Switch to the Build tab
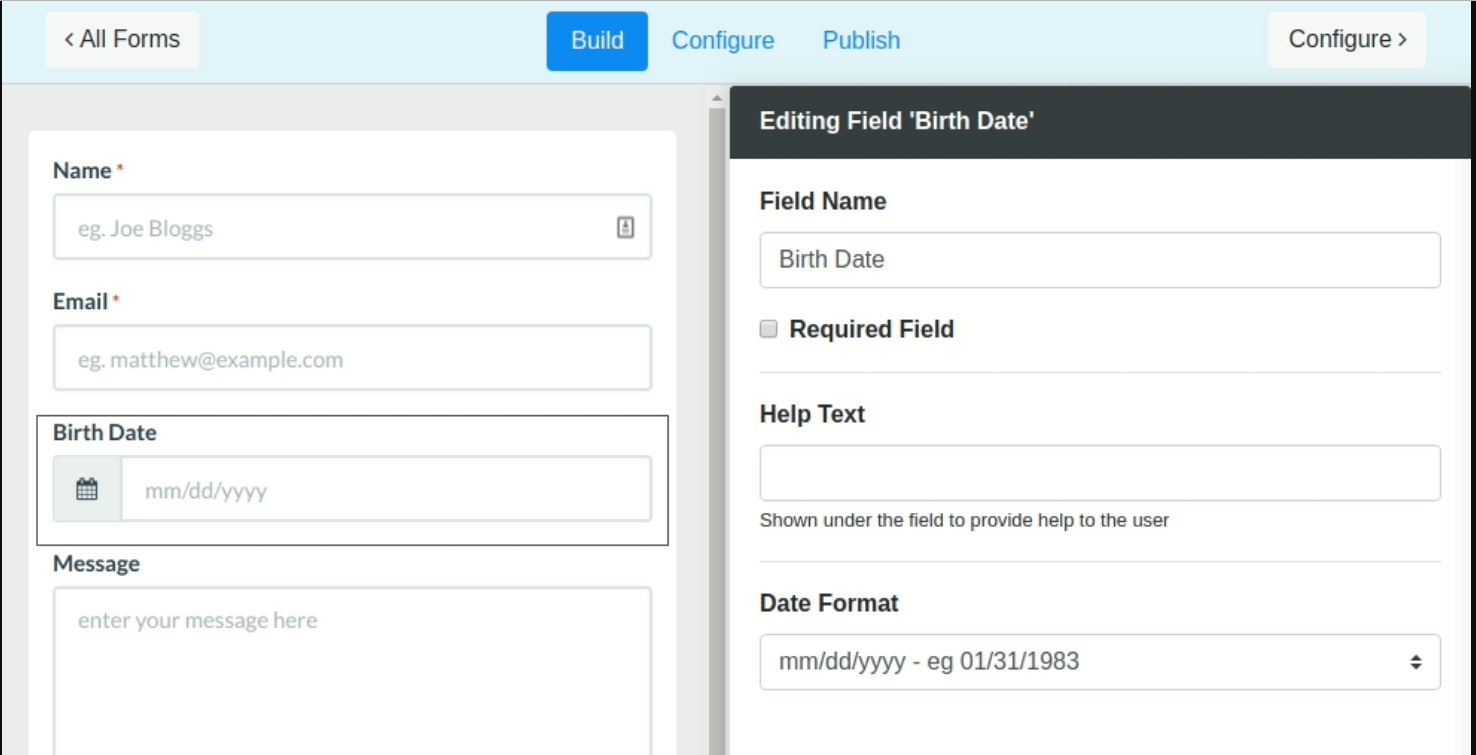This screenshot has height=755, width=1476. pyautogui.click(x=597, y=41)
